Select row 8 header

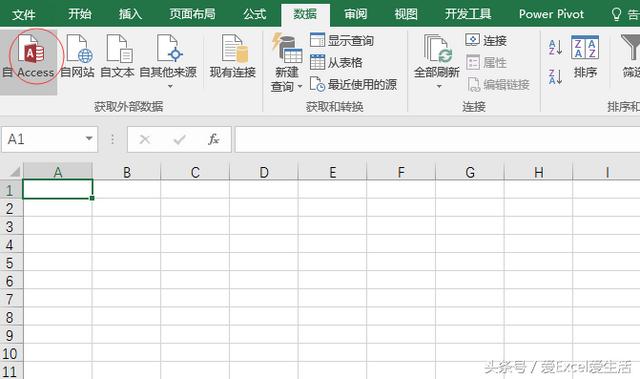click(11, 317)
